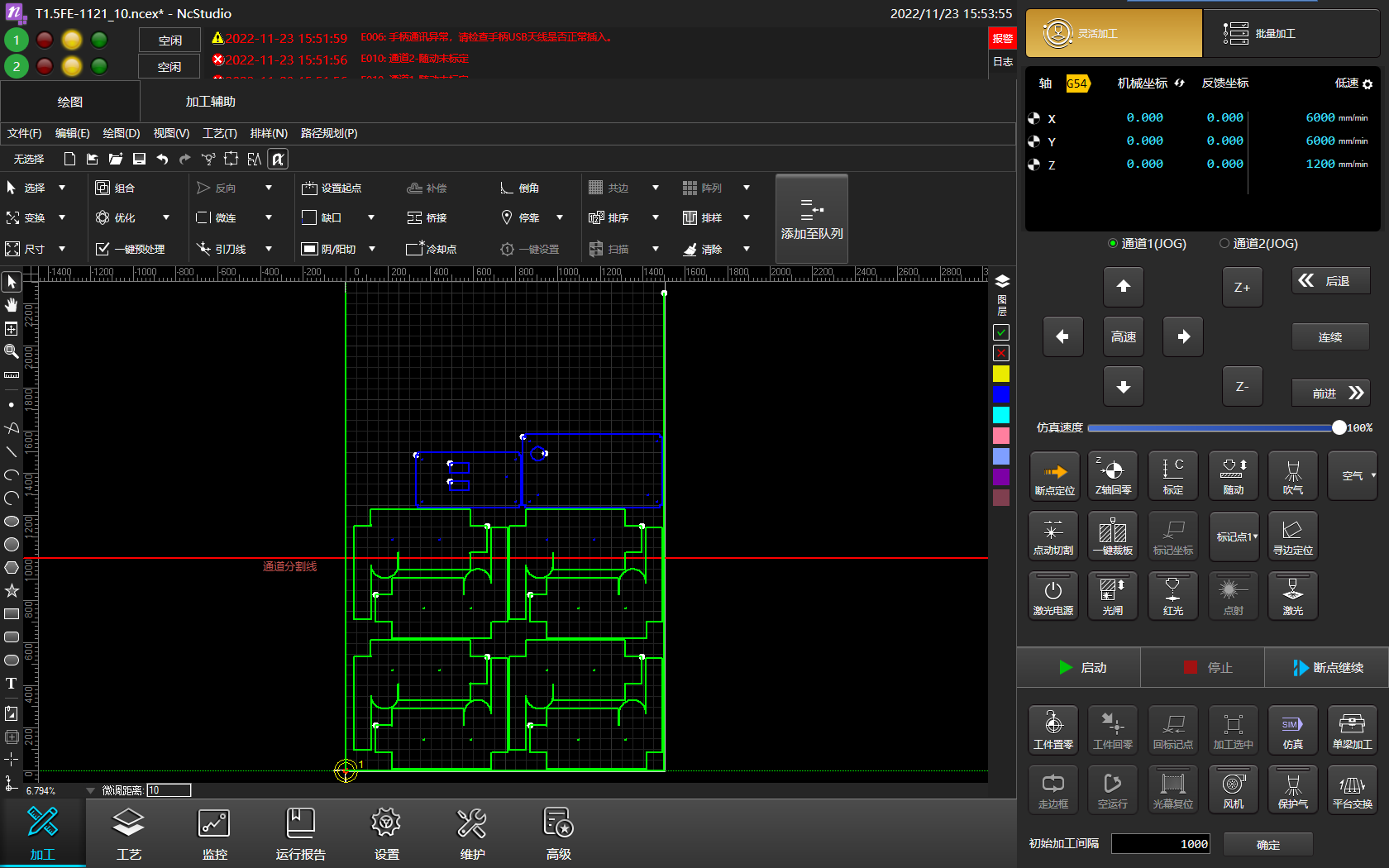Image resolution: width=1389 pixels, height=868 pixels.
Task: Click 添加至队列 add to queue
Action: 811,219
